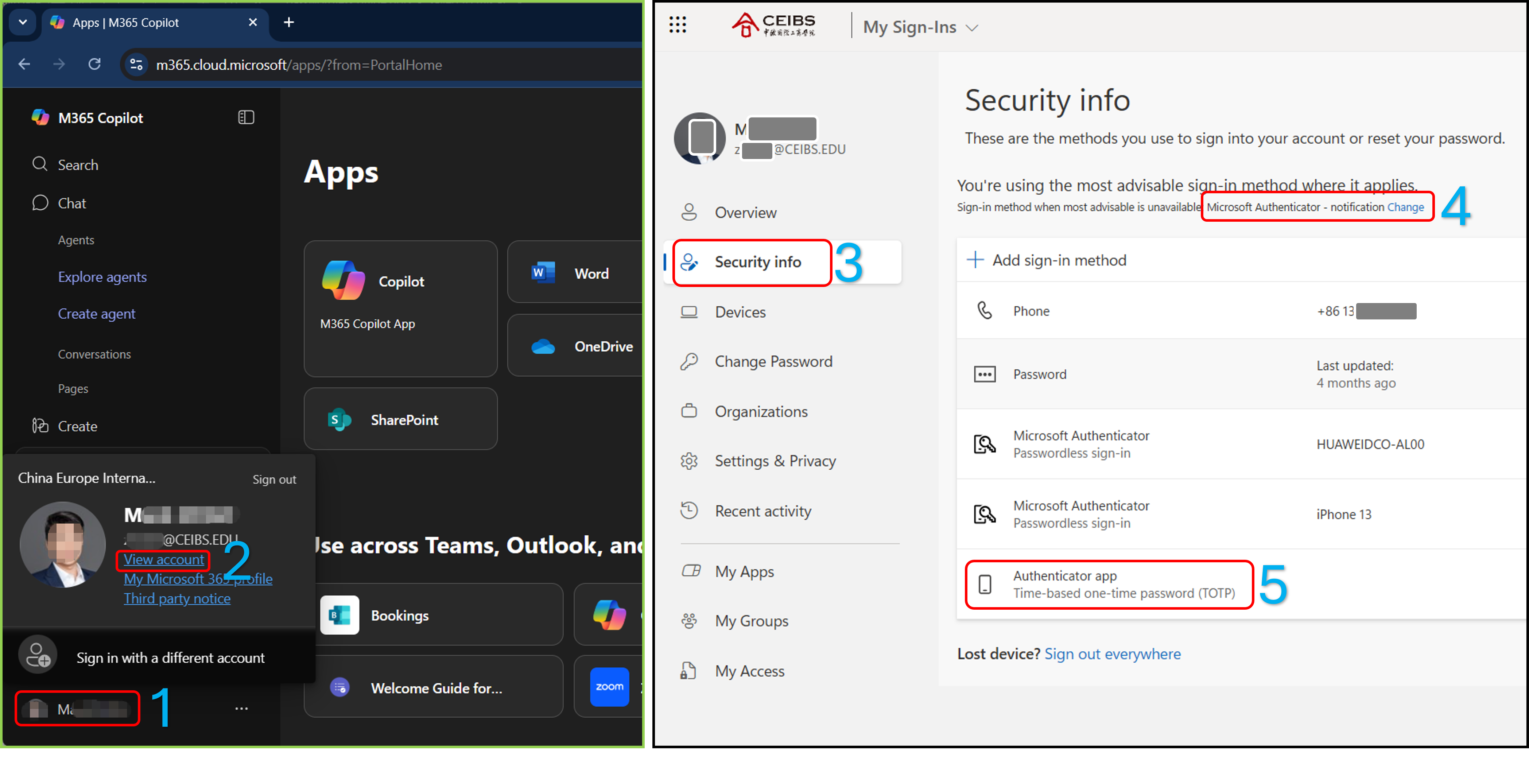Expand the My Sign-Ins dropdown chevron
The width and height of the screenshot is (1529, 784).
[x=972, y=28]
